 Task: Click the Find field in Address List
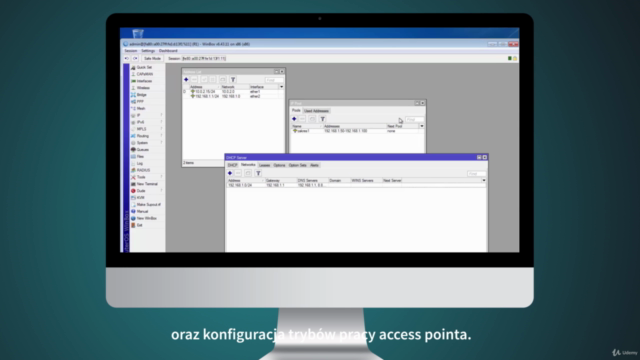click(273, 80)
